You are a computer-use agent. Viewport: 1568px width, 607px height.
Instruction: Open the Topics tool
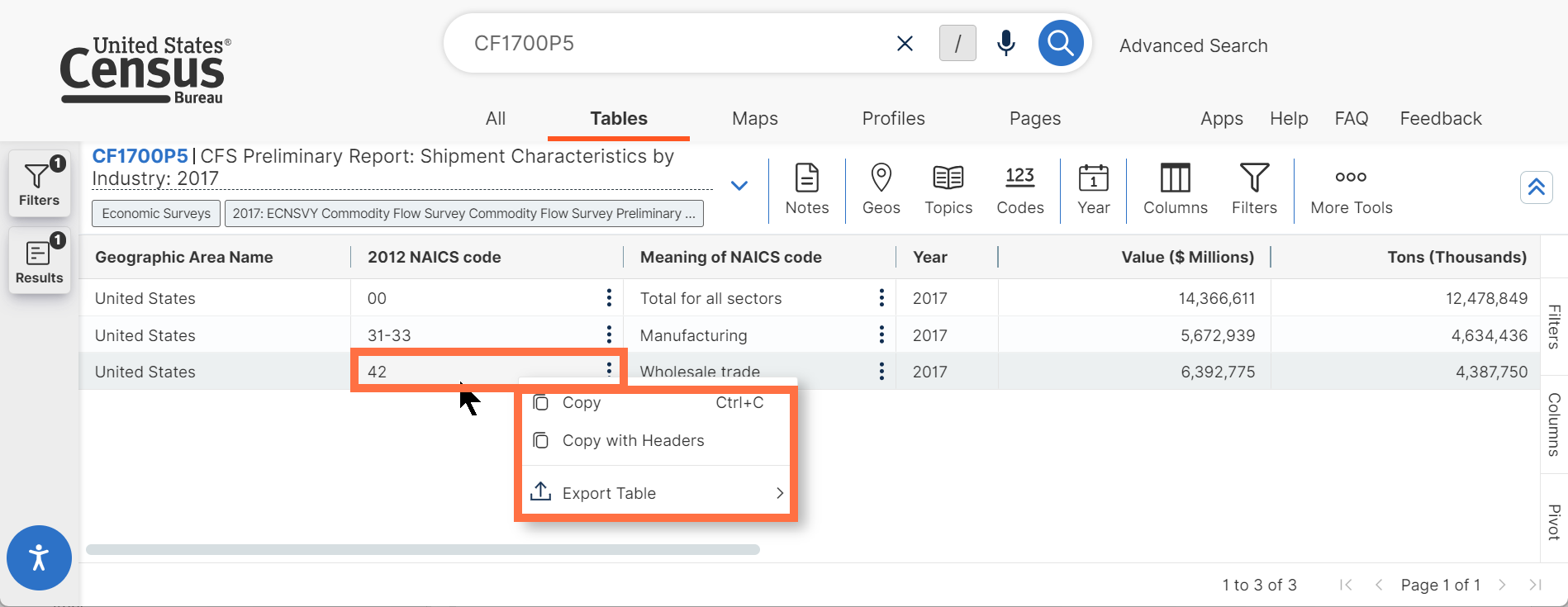click(948, 190)
